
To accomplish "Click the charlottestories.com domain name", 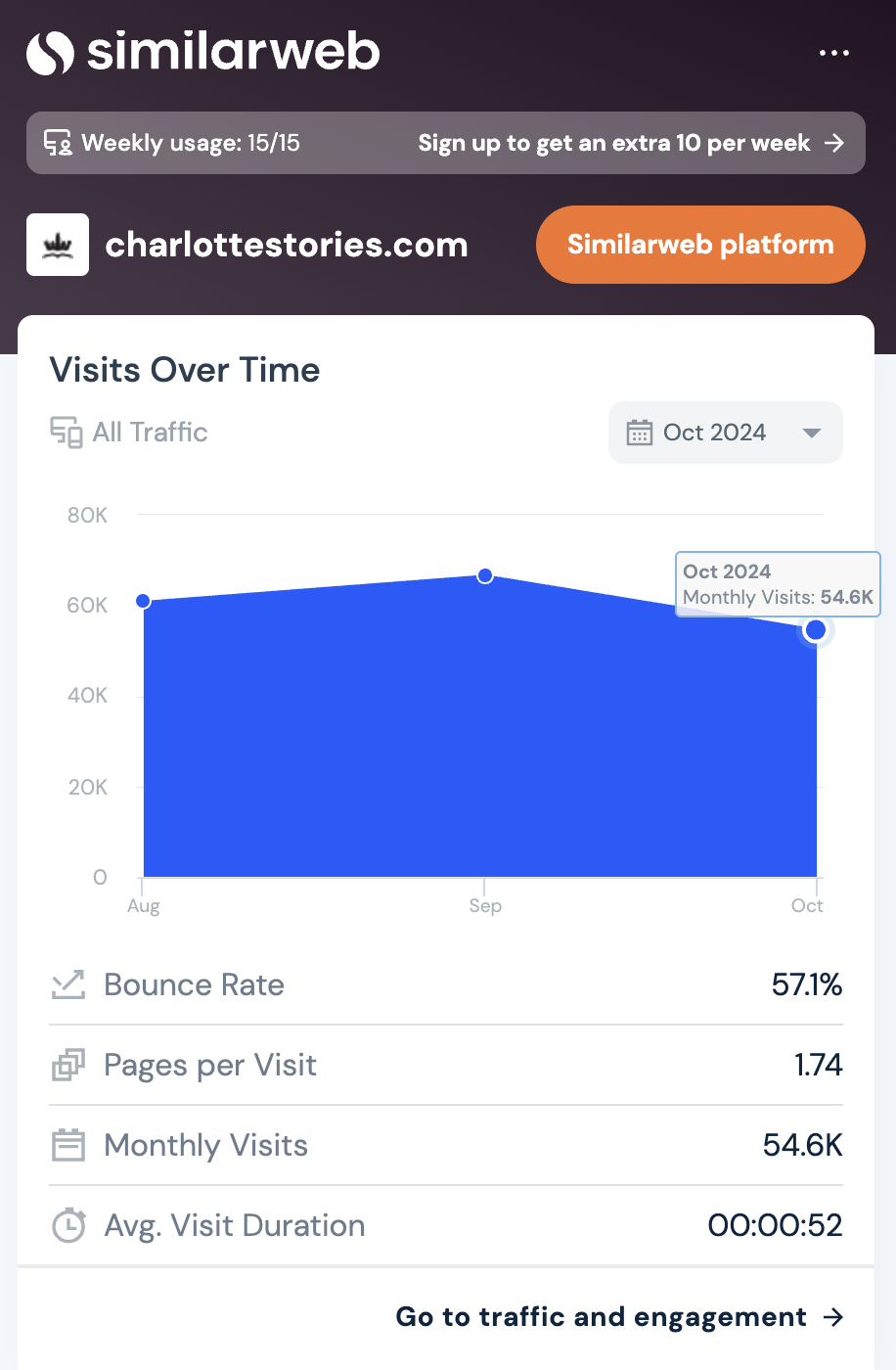I will (x=287, y=245).
